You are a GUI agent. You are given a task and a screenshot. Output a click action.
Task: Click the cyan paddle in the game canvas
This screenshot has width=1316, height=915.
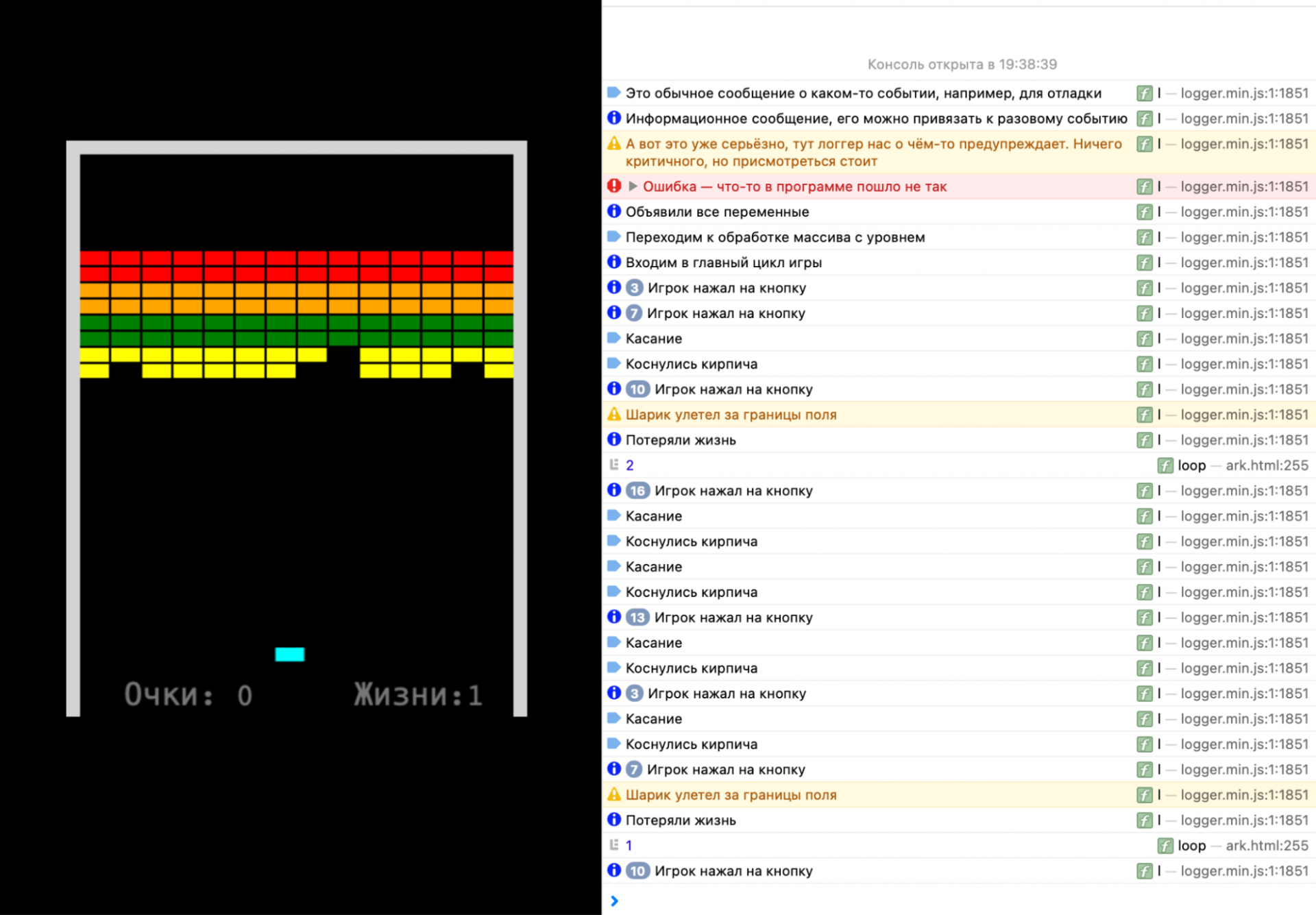[x=289, y=654]
